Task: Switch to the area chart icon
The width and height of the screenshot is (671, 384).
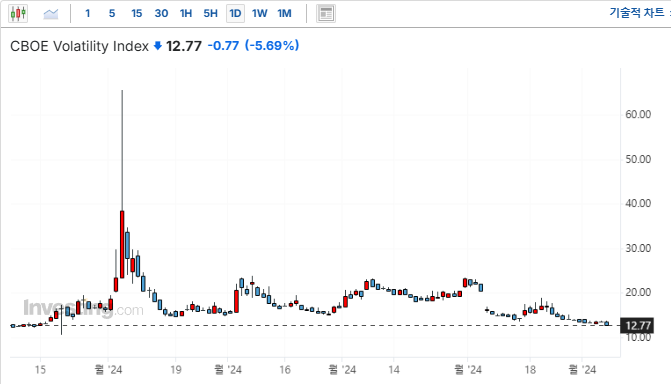Action: click(x=50, y=14)
